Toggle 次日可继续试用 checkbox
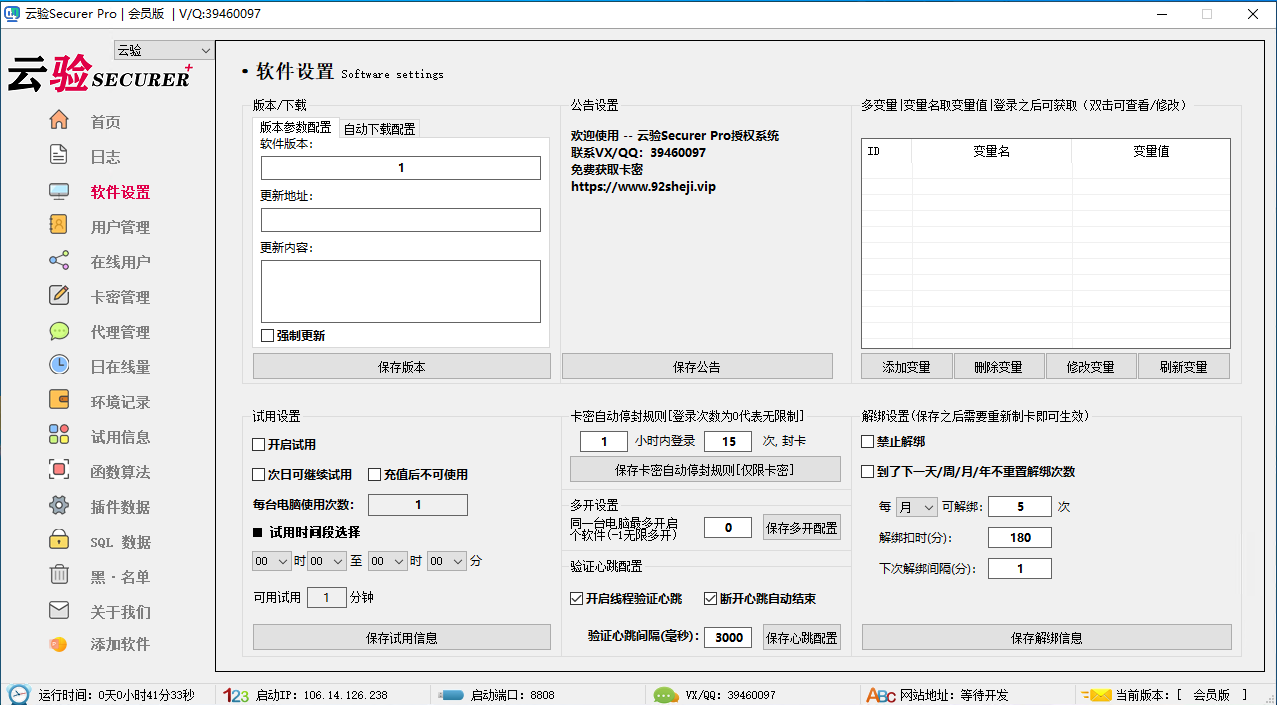The image size is (1277, 705). click(x=259, y=474)
